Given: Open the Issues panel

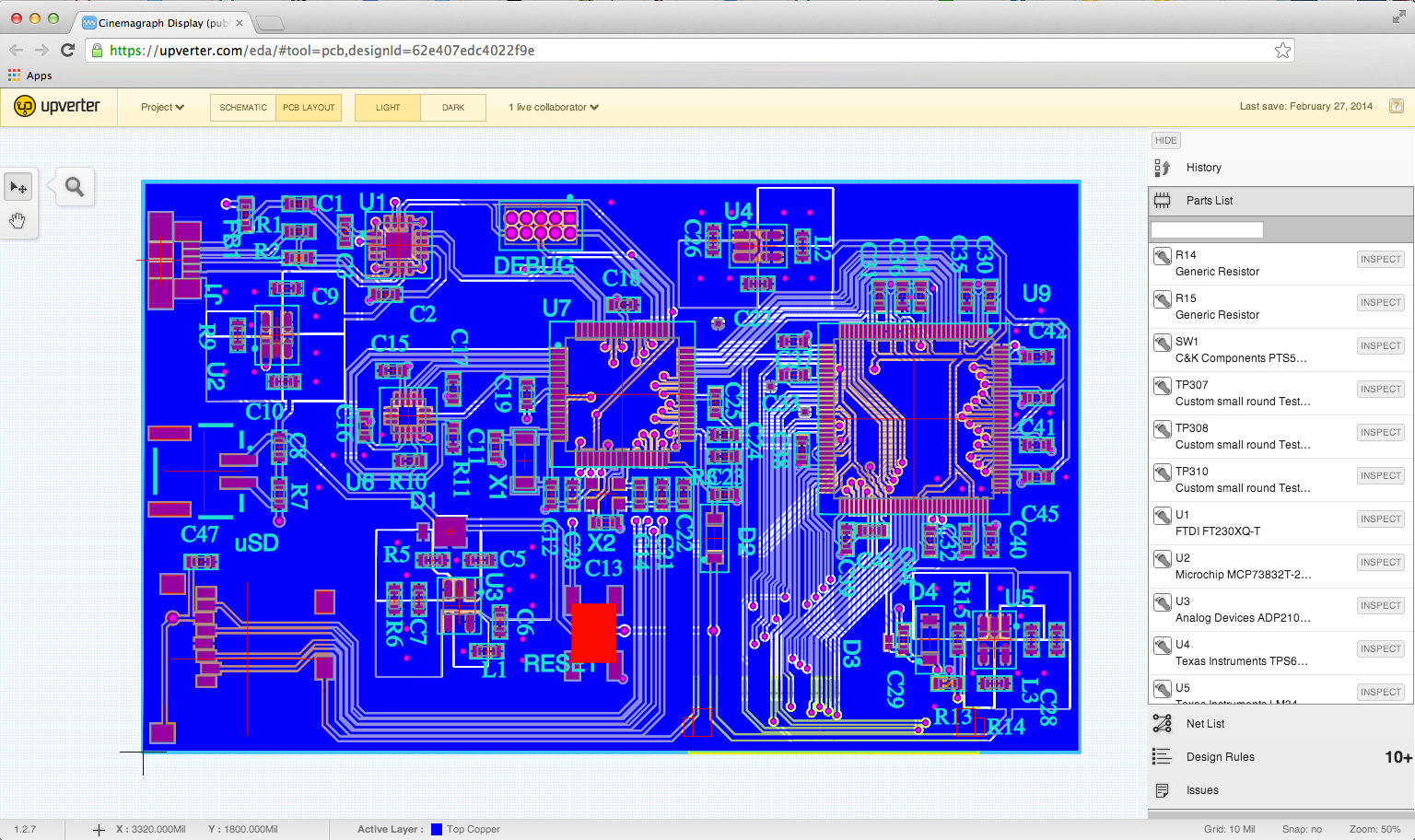Looking at the screenshot, I should [x=1202, y=790].
